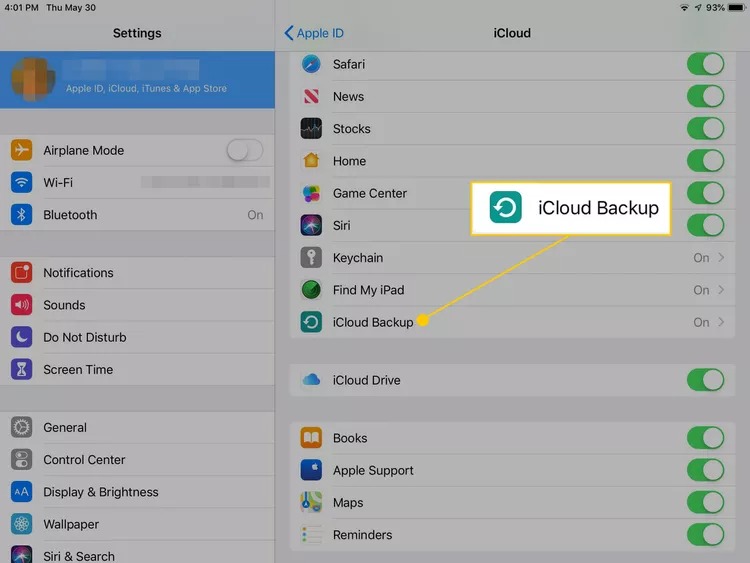Select Do Not Disturb in sidebar
The height and width of the screenshot is (563, 750).
[137, 337]
